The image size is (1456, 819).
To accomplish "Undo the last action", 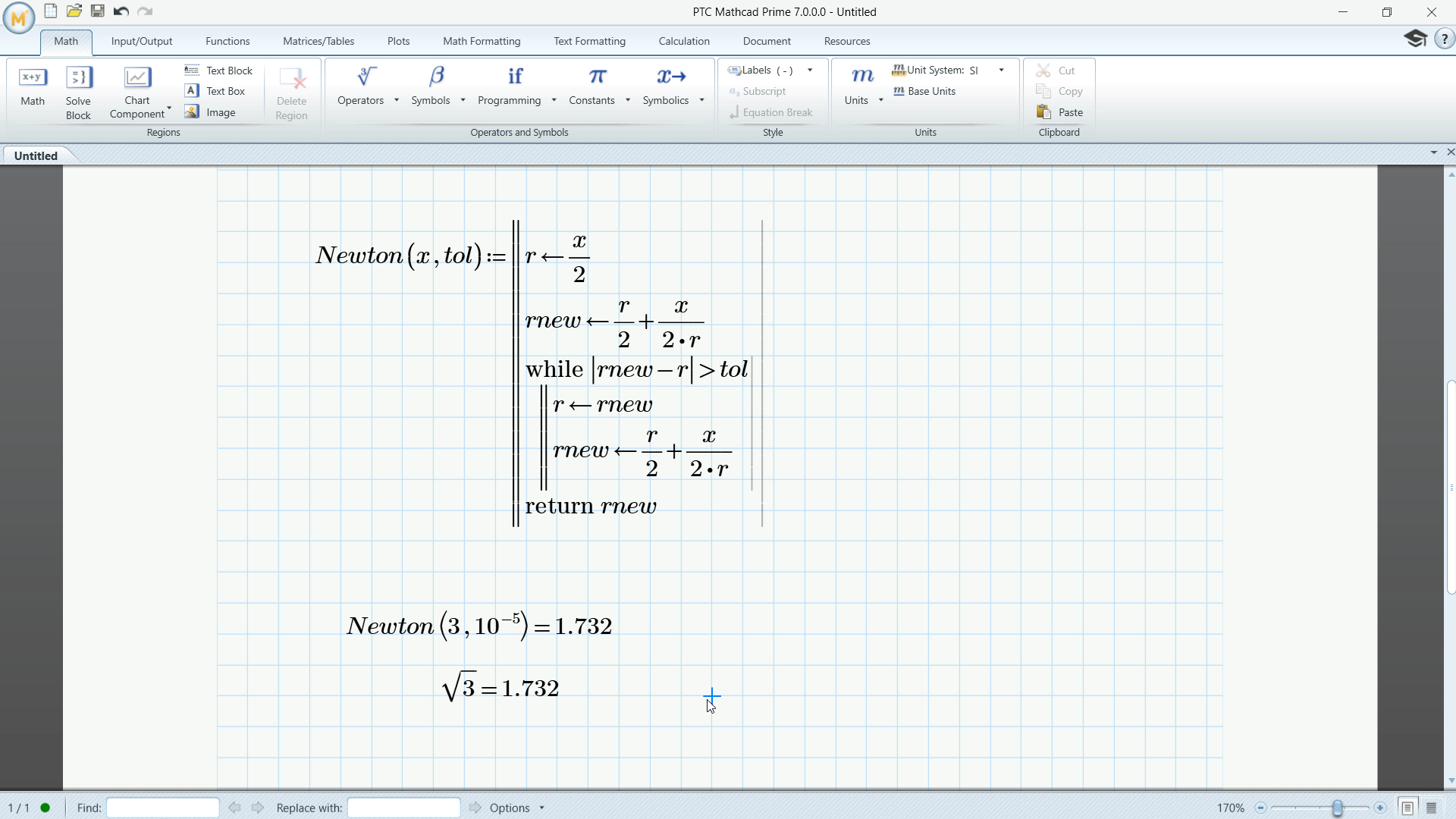I will coord(121,11).
